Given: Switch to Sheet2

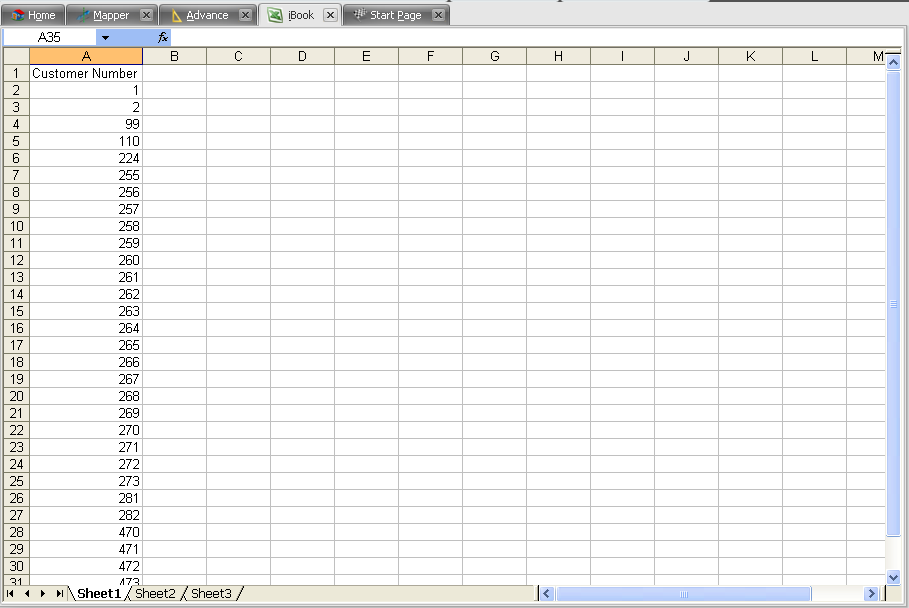Looking at the screenshot, I should [x=155, y=594].
